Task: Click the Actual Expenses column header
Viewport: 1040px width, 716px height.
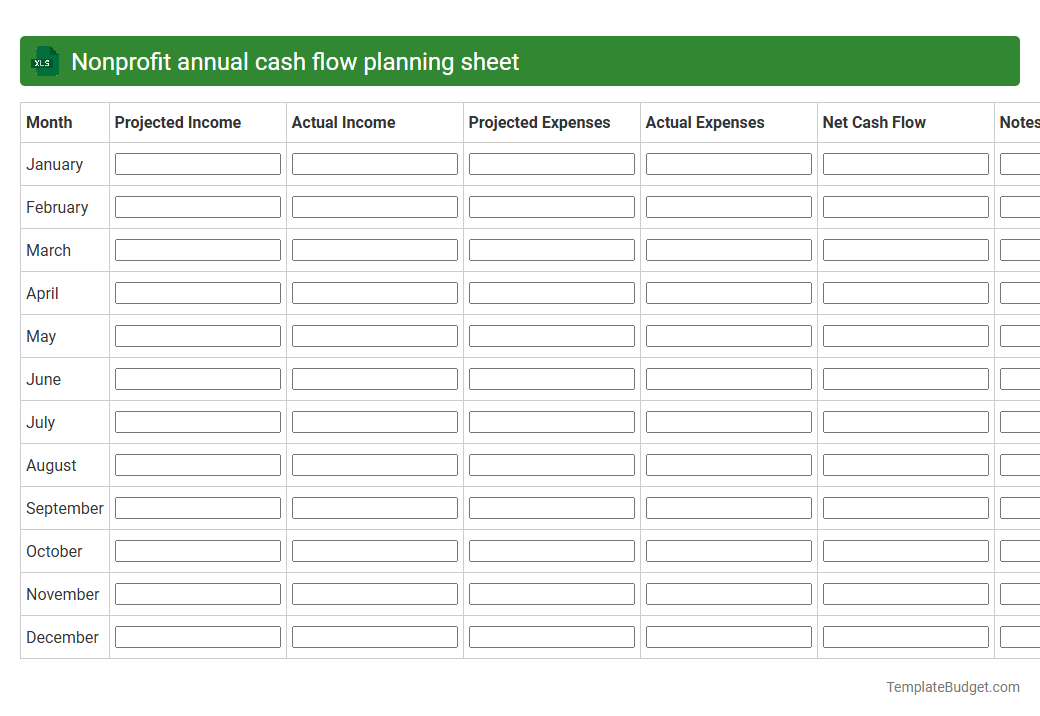Action: tap(705, 122)
